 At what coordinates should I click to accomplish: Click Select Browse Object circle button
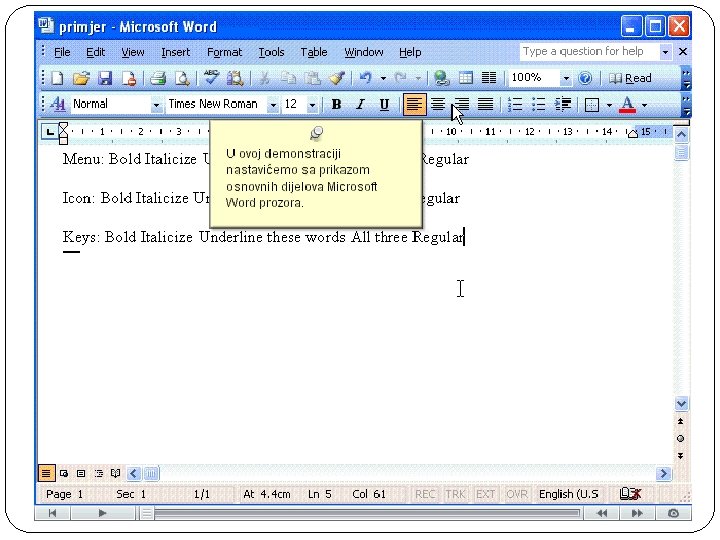pos(681,439)
